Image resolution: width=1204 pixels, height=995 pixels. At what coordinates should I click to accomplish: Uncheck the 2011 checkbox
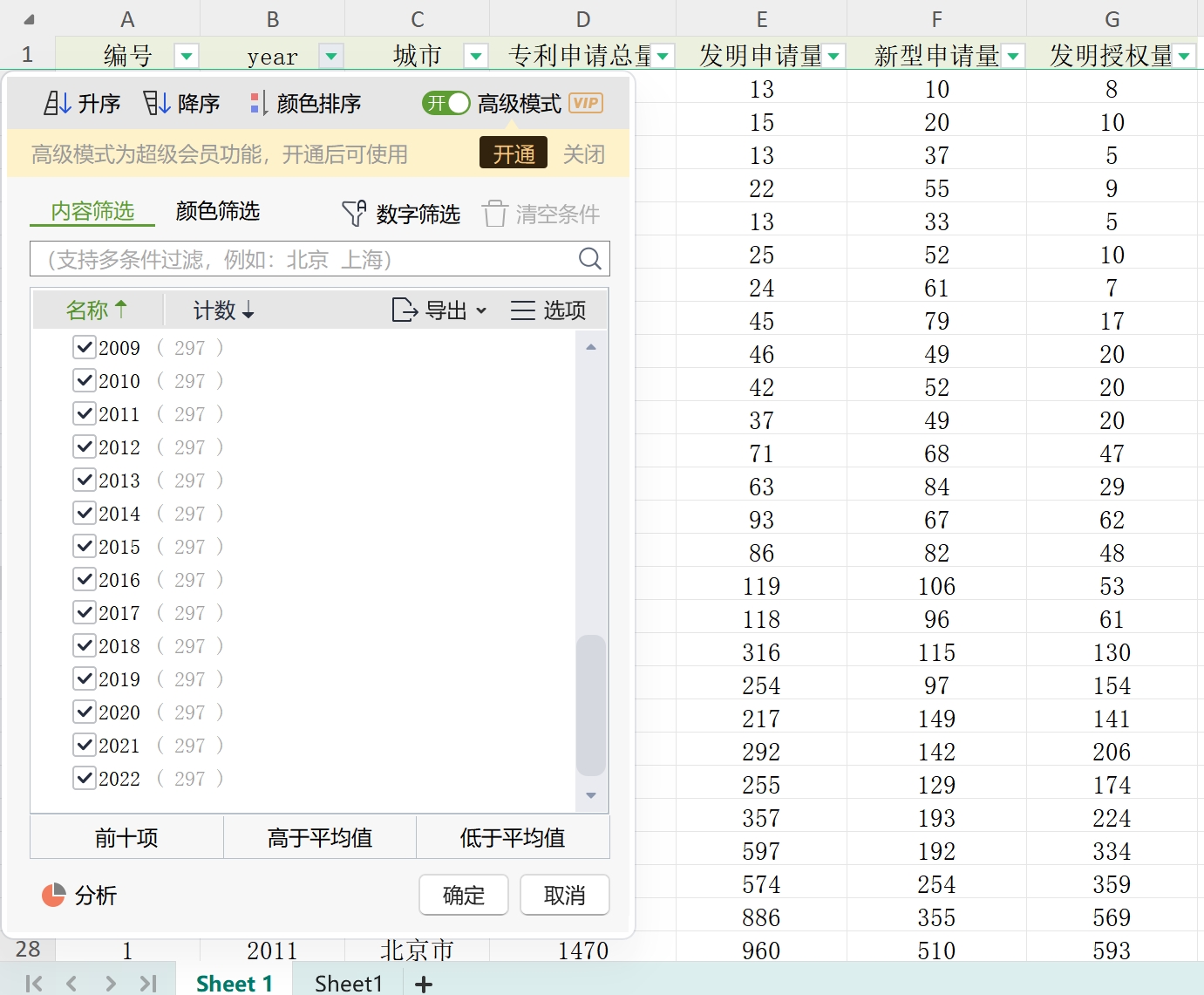(x=85, y=413)
